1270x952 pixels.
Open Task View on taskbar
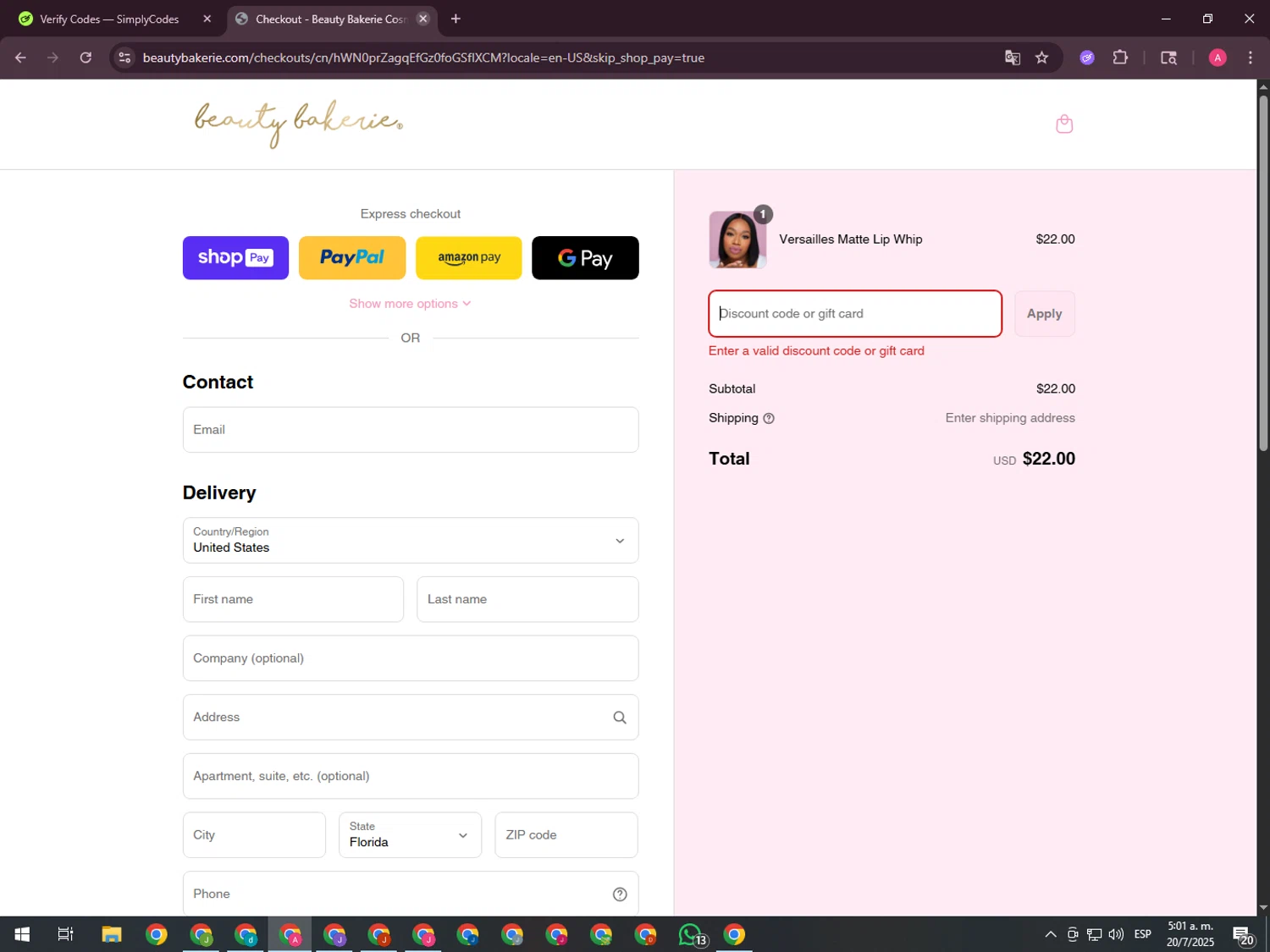(x=65, y=934)
